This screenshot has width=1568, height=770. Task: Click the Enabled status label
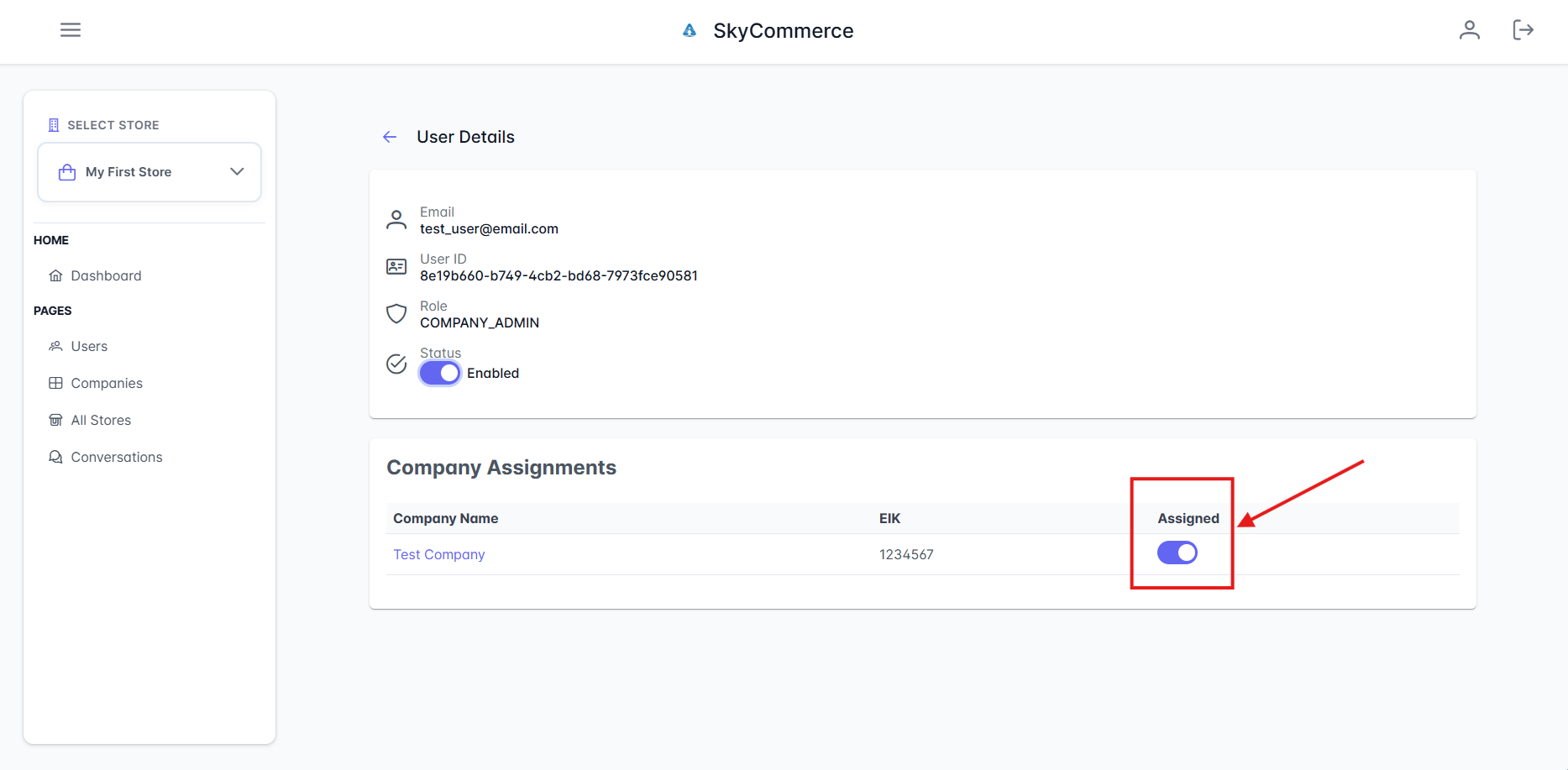coord(493,373)
